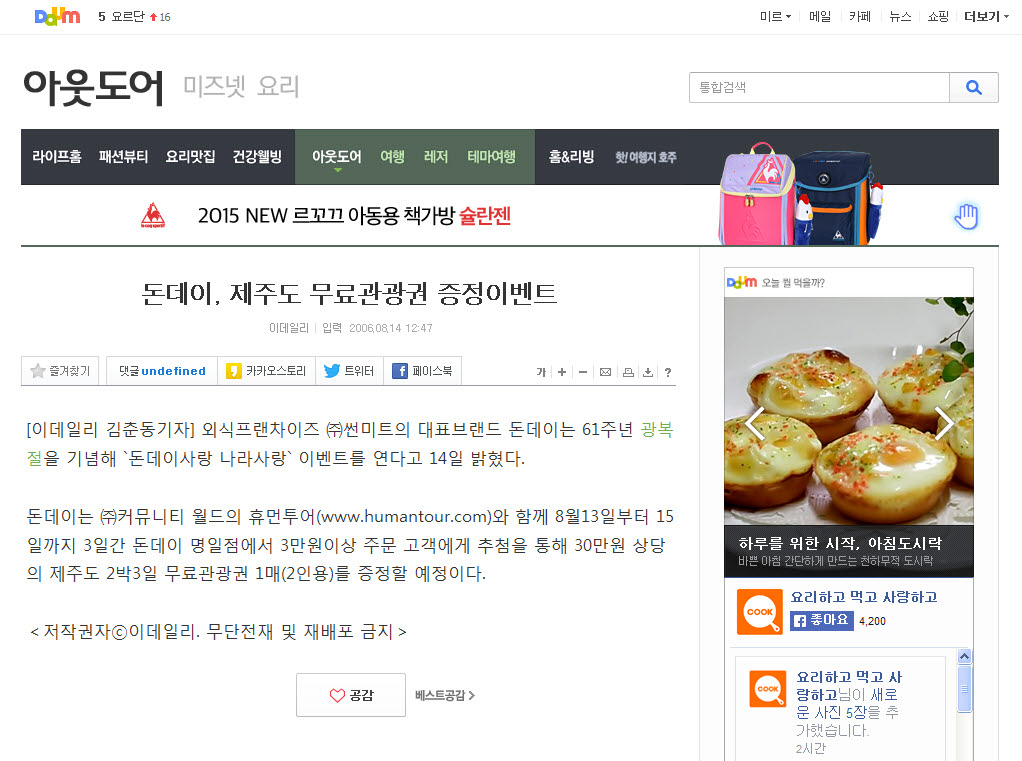Click the 광복절 highlighted link
This screenshot has height=761, width=1022.
point(657,429)
